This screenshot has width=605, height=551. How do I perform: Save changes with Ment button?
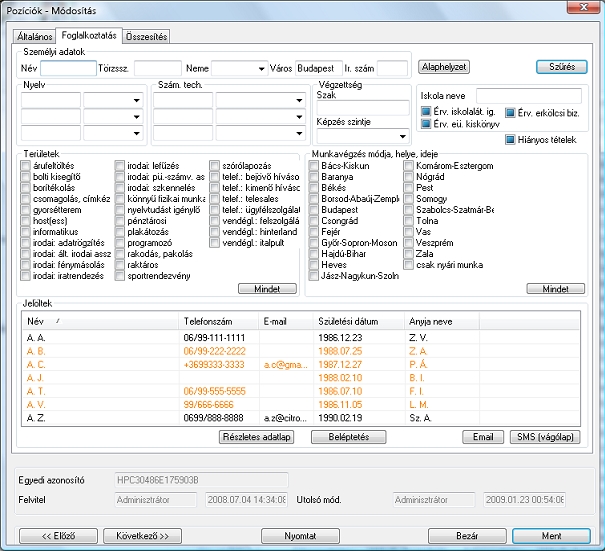pyautogui.click(x=551, y=536)
